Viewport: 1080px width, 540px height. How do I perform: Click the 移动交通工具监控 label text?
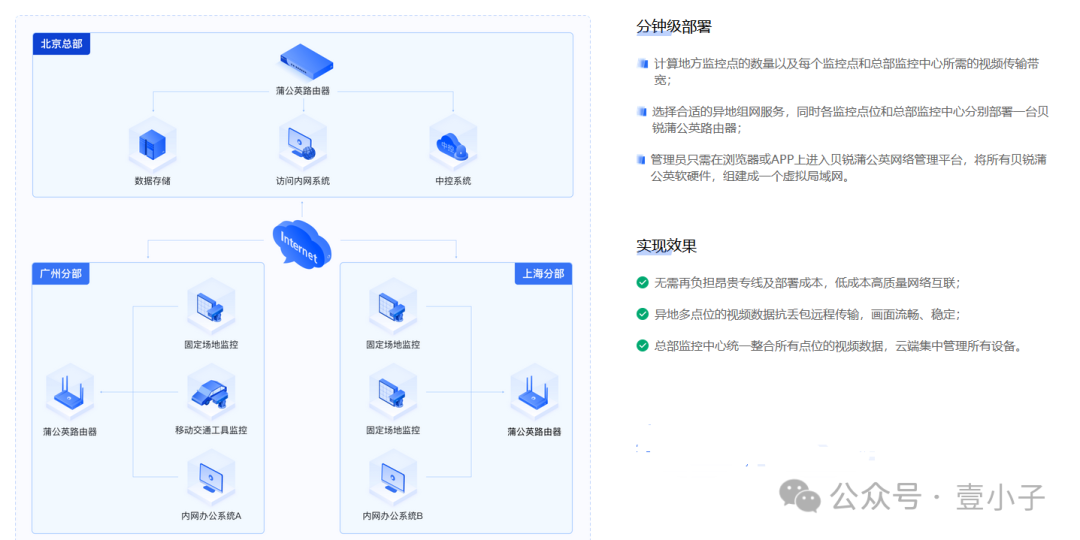[211, 430]
